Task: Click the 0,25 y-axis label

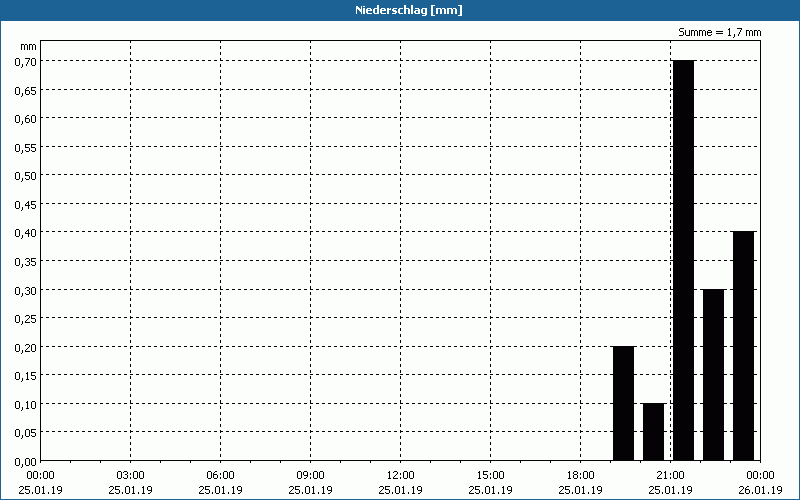Action: [x=26, y=319]
